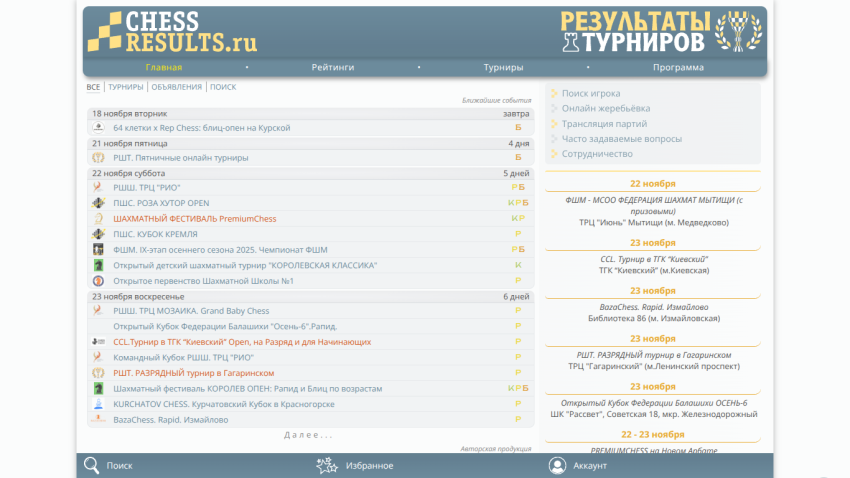
Task: Open ПШС. КУБОК КРЕМЛЯ tournament
Action: coord(155,234)
